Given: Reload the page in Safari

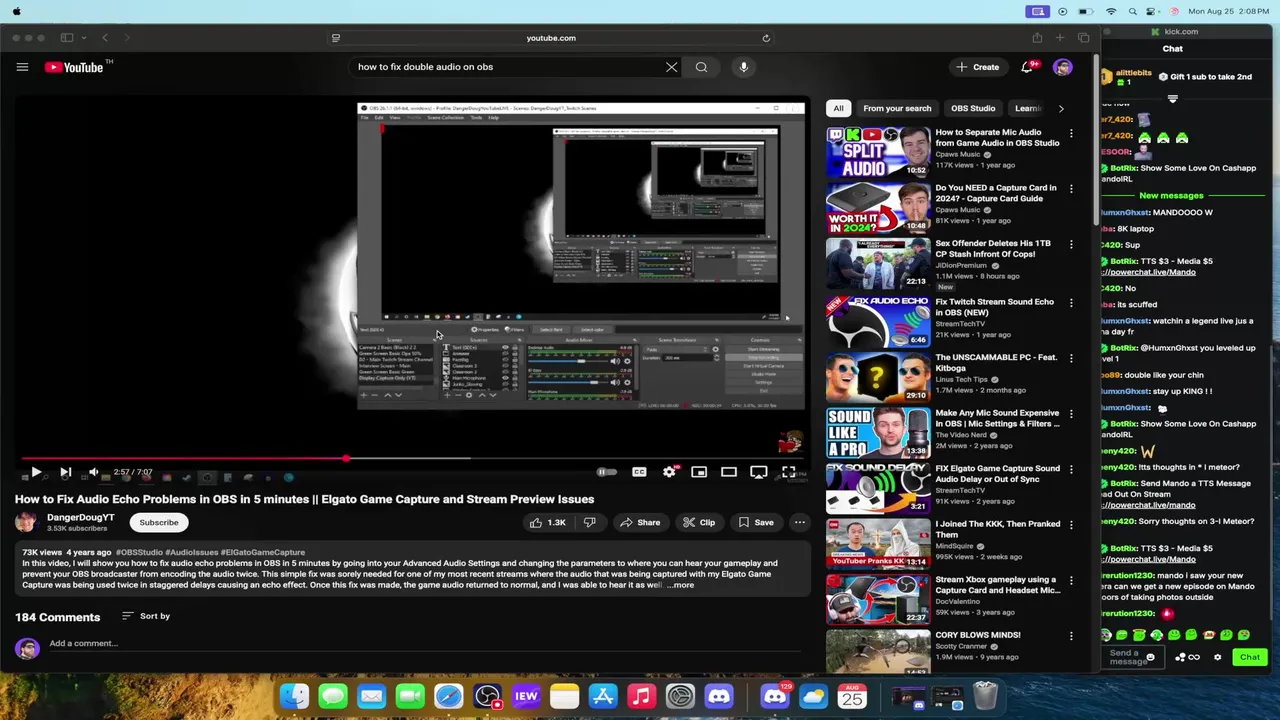Looking at the screenshot, I should click(x=766, y=38).
